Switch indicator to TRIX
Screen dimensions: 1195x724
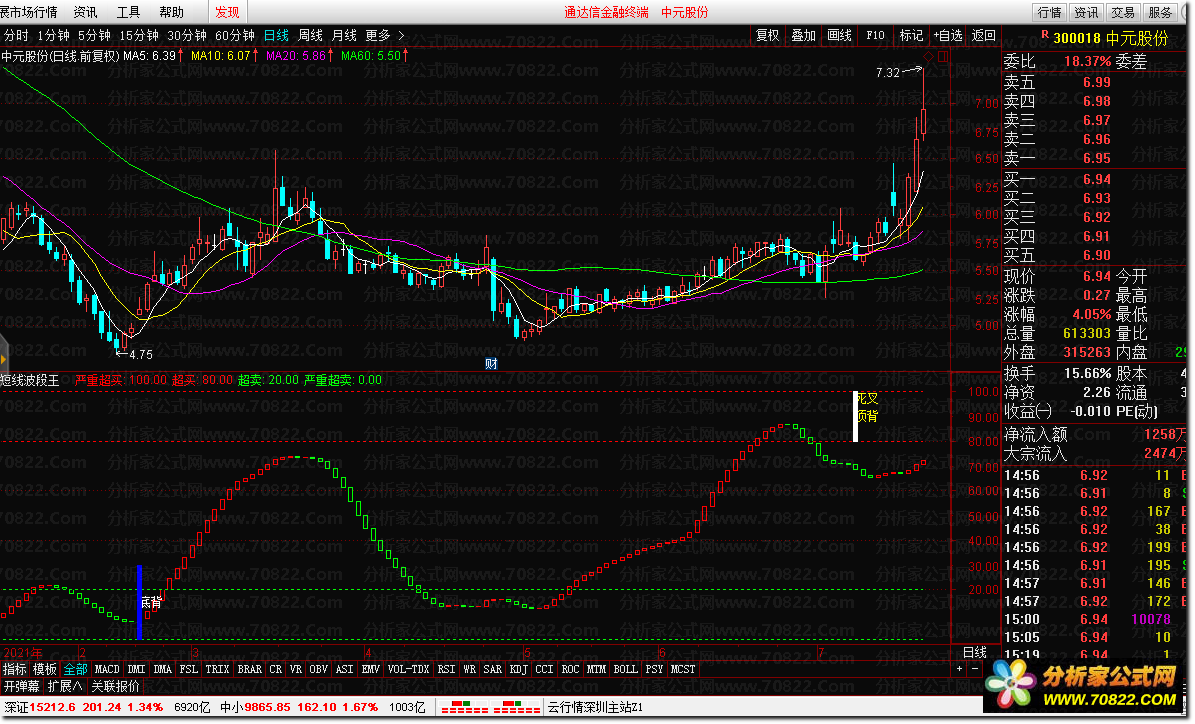point(217,669)
